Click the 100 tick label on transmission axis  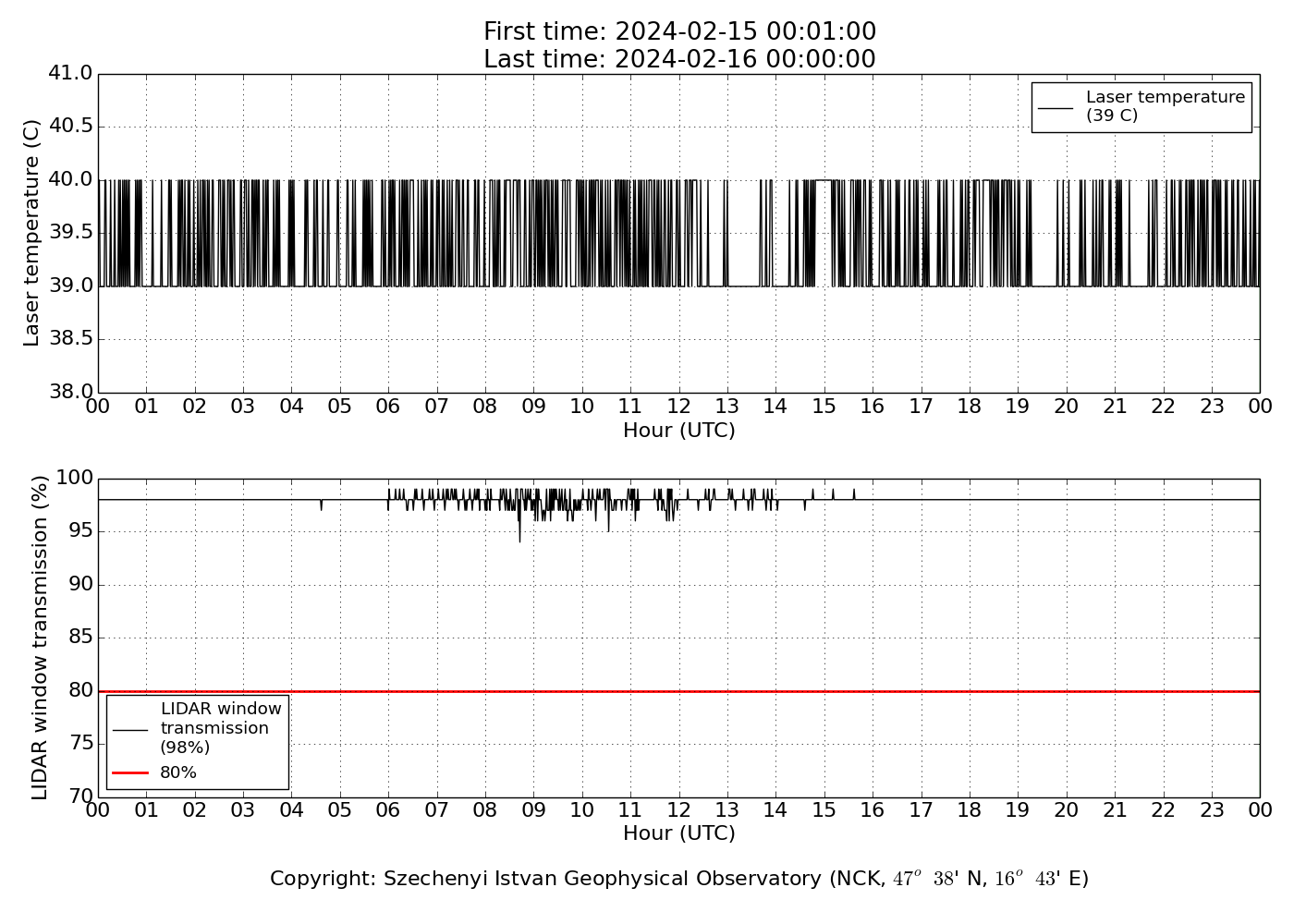click(75, 478)
